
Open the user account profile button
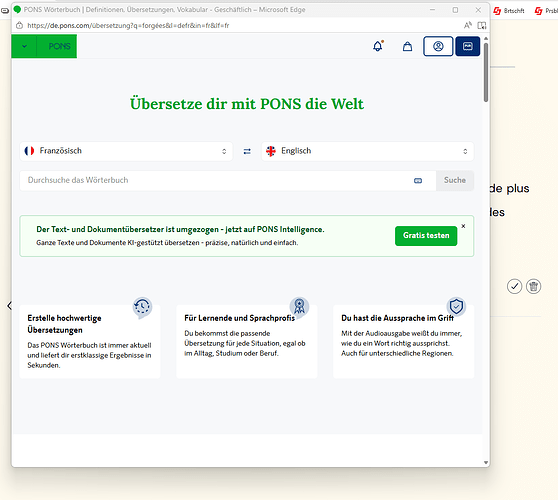point(438,46)
